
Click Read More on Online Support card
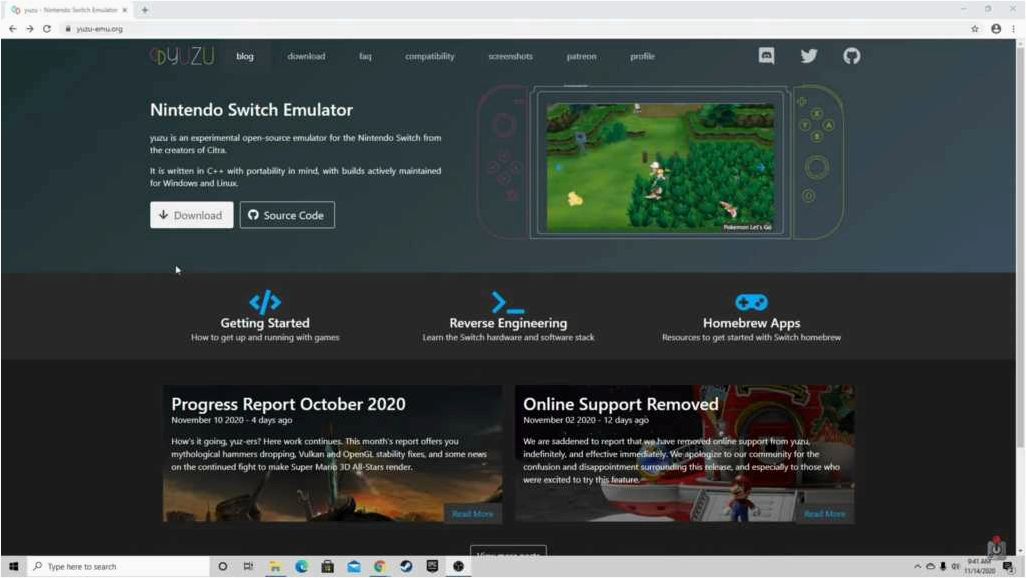pyautogui.click(x=824, y=514)
